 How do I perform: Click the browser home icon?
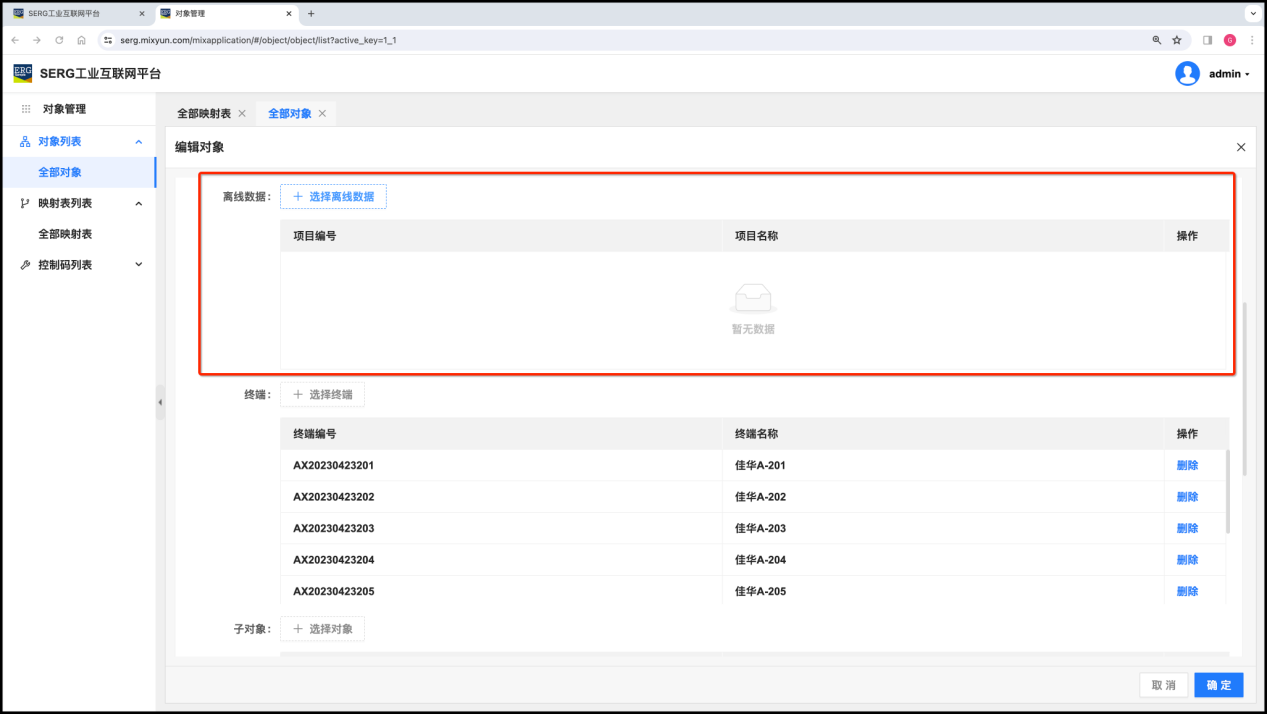81,40
